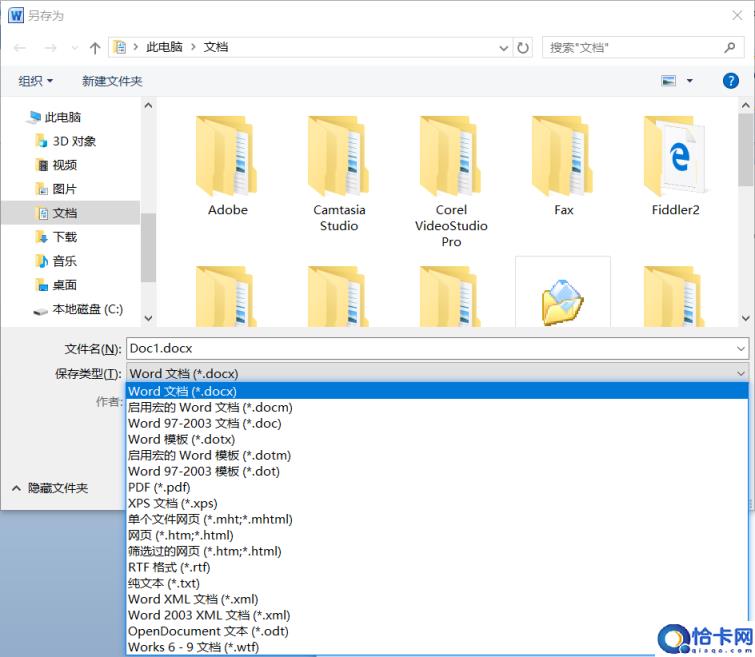Open the Adobe folder
This screenshot has height=657, width=755.
pos(226,165)
